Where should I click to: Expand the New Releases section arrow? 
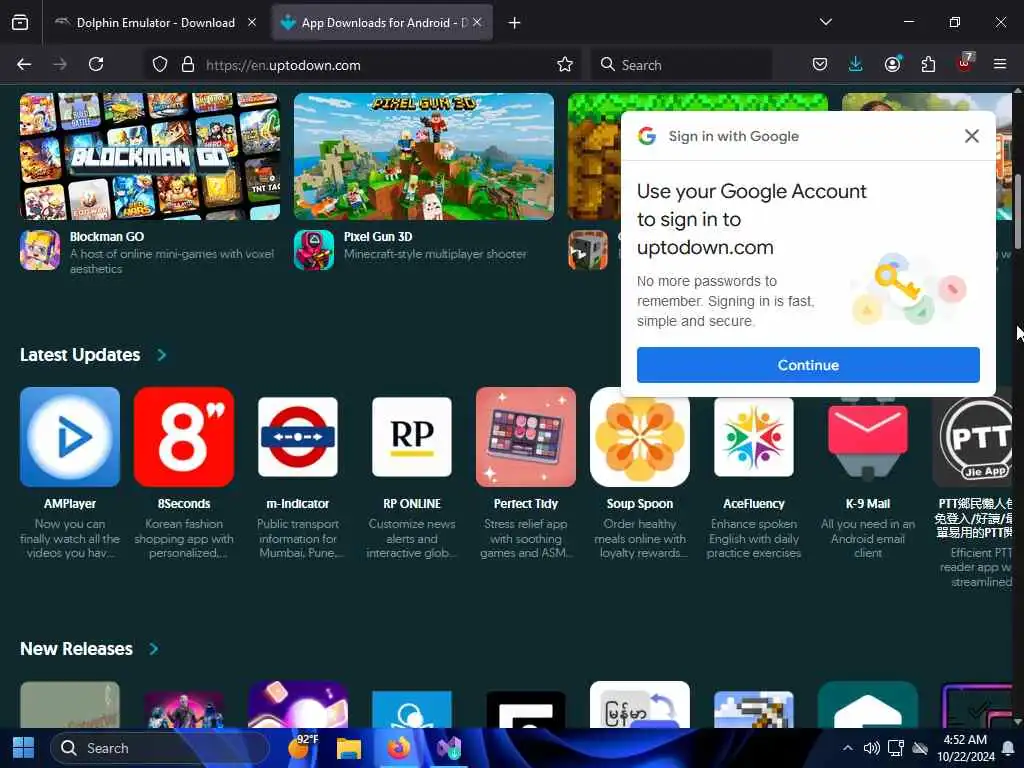[x=153, y=648]
